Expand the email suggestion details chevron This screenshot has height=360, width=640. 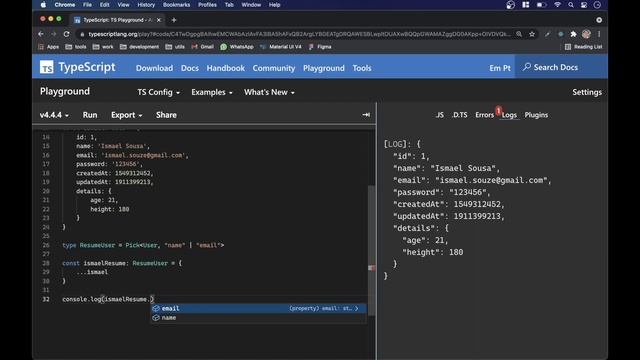tap(357, 309)
